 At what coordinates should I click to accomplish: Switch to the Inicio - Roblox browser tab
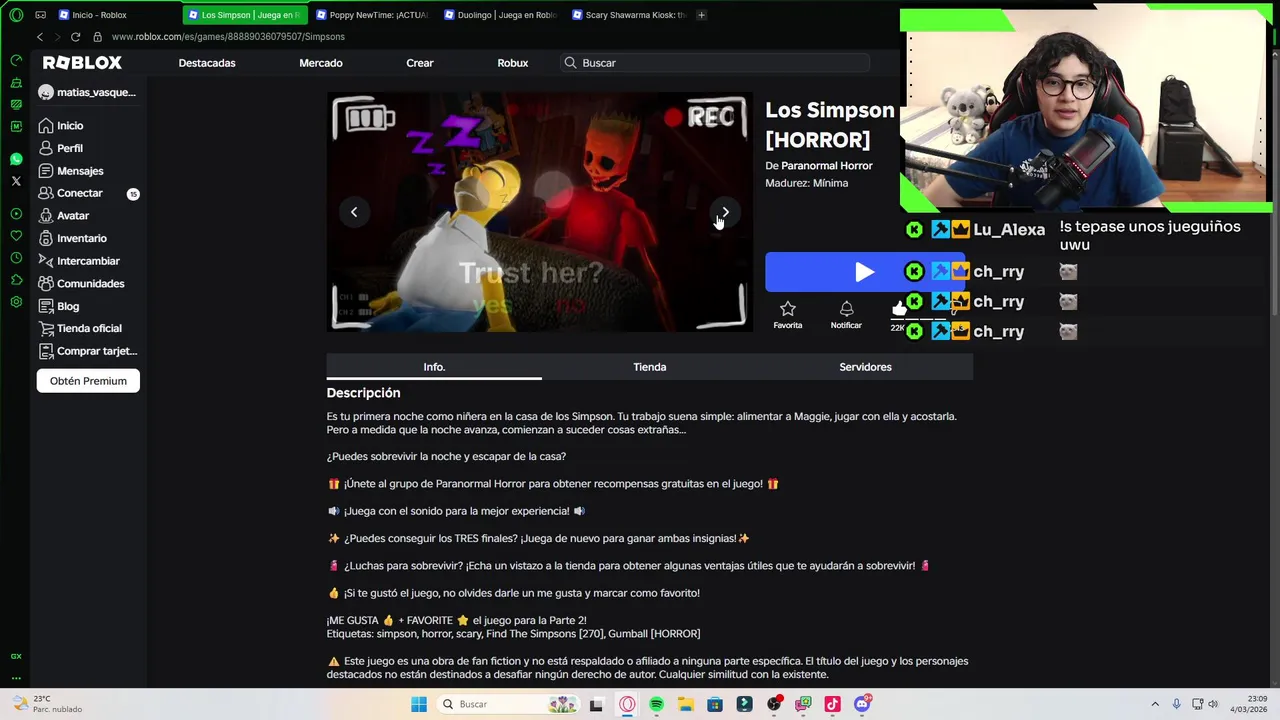[x=117, y=15]
